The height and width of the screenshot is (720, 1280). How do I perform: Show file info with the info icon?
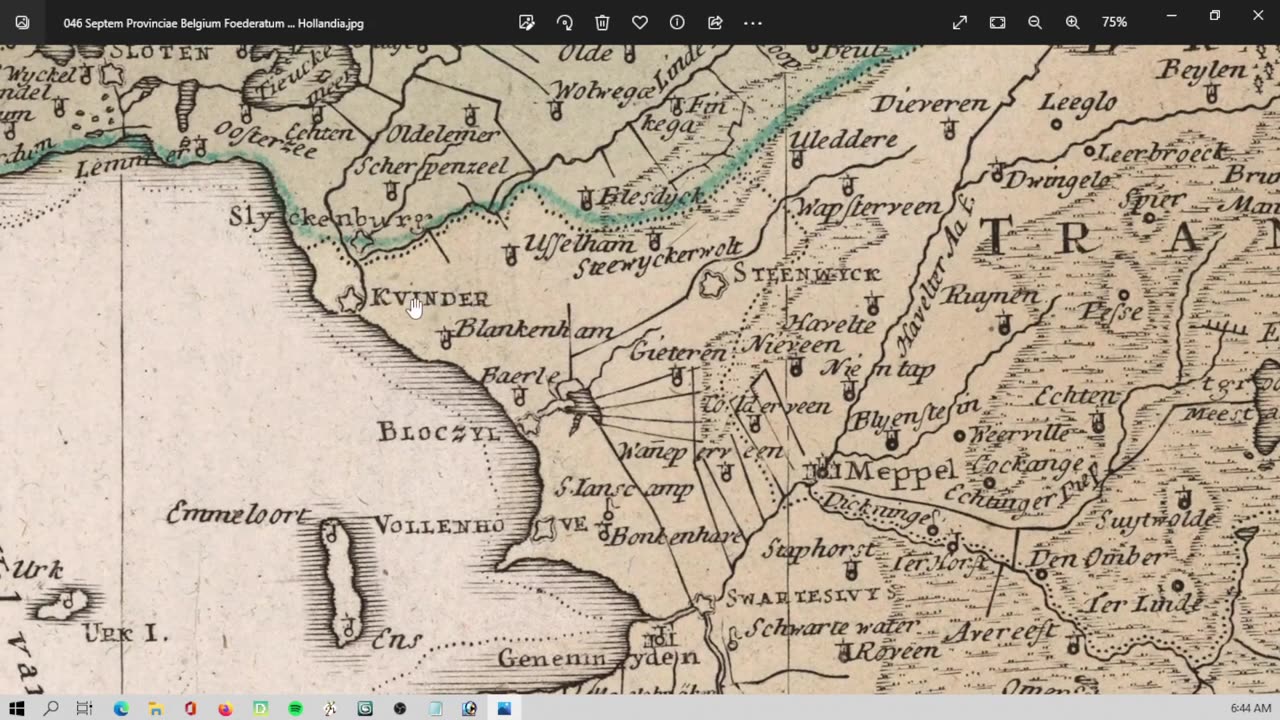pos(677,22)
